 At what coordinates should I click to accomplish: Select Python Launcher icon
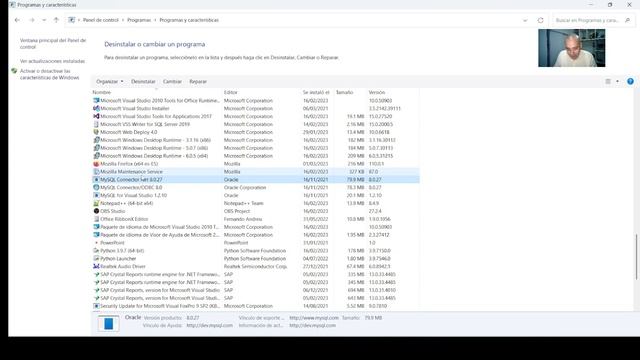(x=96, y=259)
